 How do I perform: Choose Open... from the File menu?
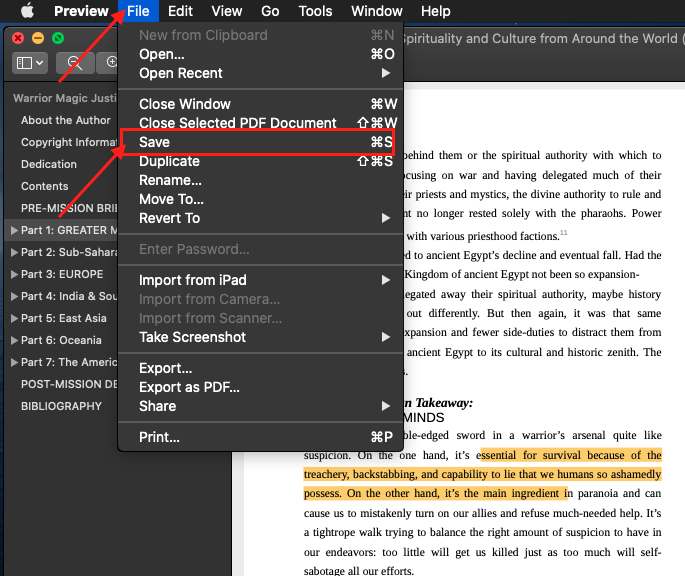click(260, 54)
